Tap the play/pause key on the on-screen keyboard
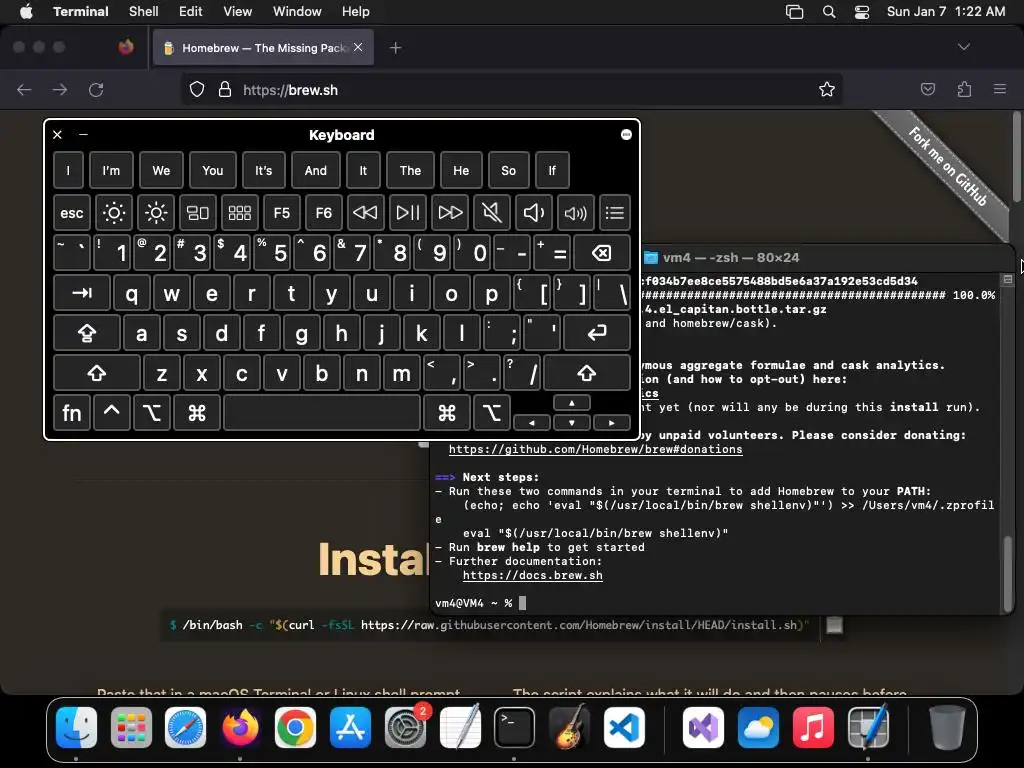Viewport: 1024px width, 768px height. point(408,213)
